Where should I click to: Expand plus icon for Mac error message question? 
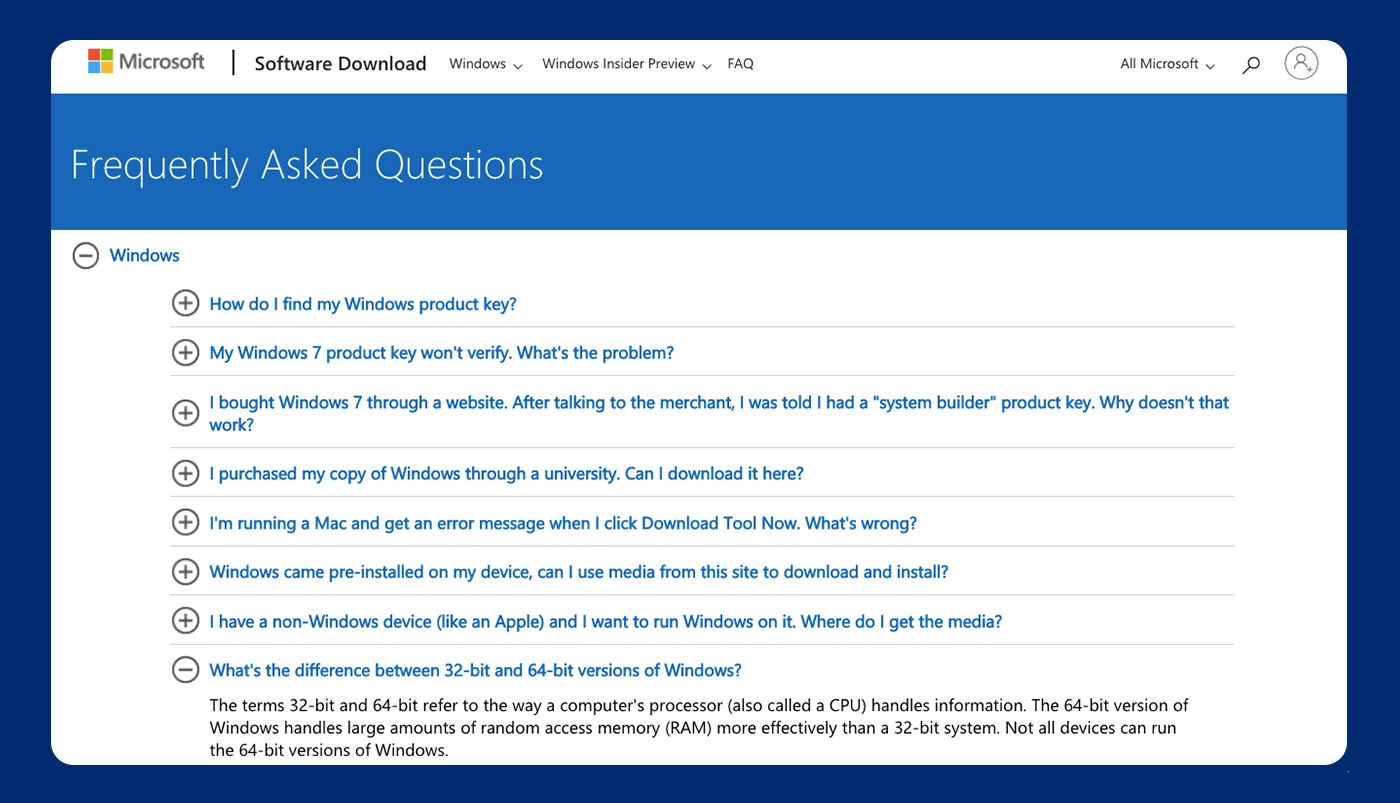(185, 522)
